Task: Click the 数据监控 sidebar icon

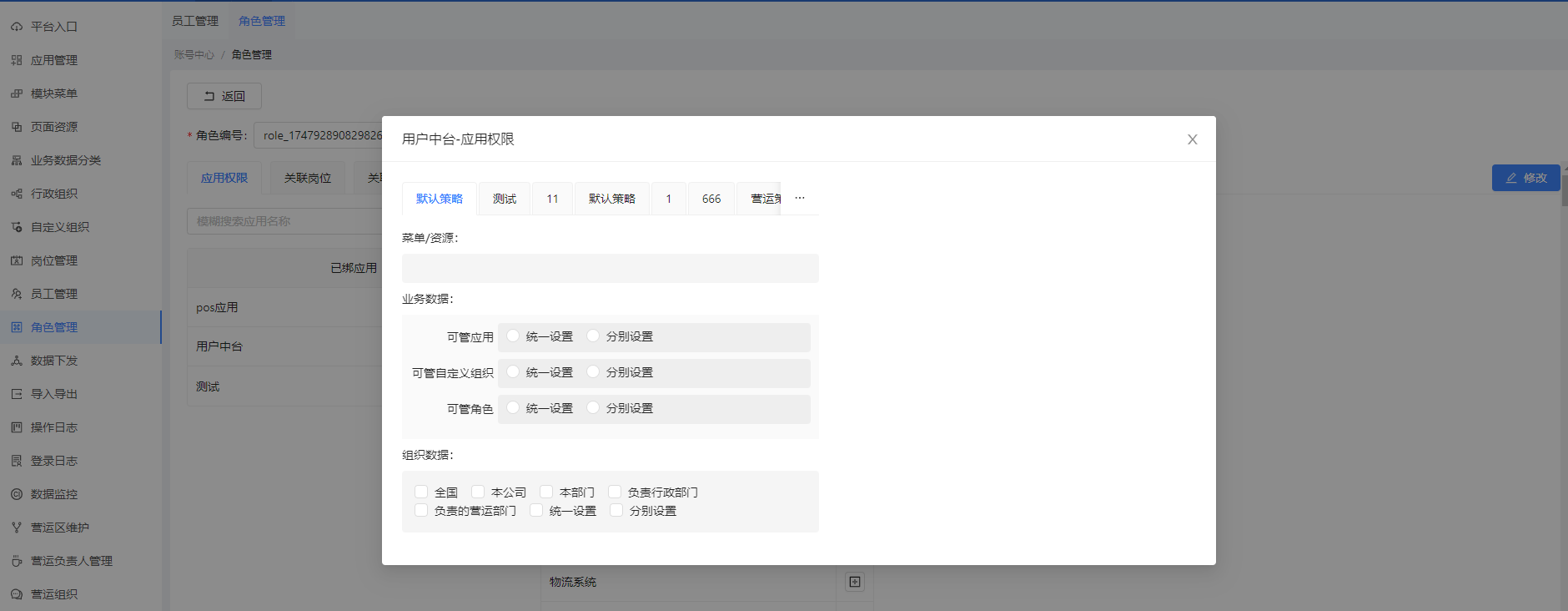Action: coord(17,494)
